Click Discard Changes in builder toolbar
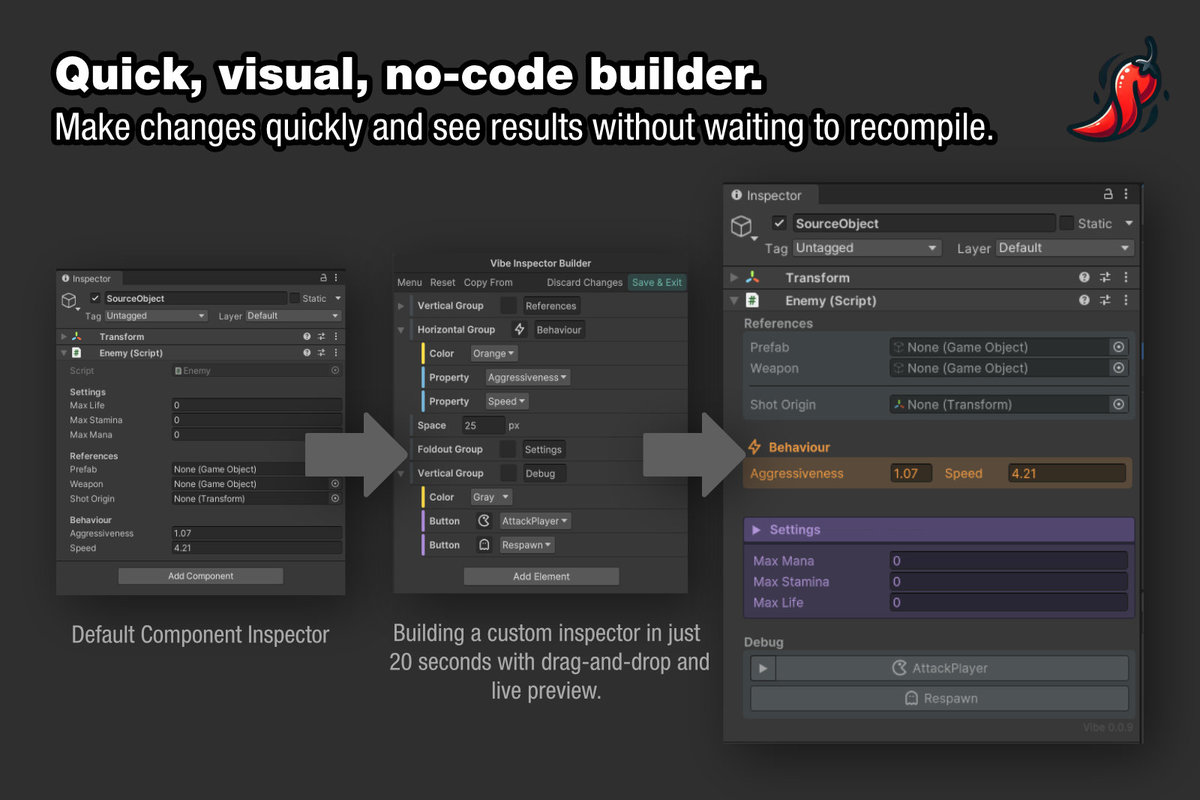This screenshot has height=800, width=1200. coord(585,283)
